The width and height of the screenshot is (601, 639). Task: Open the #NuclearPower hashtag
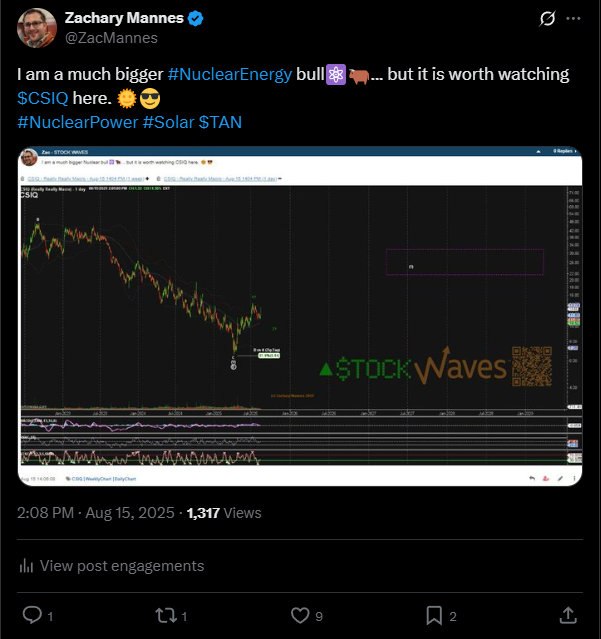[x=78, y=122]
